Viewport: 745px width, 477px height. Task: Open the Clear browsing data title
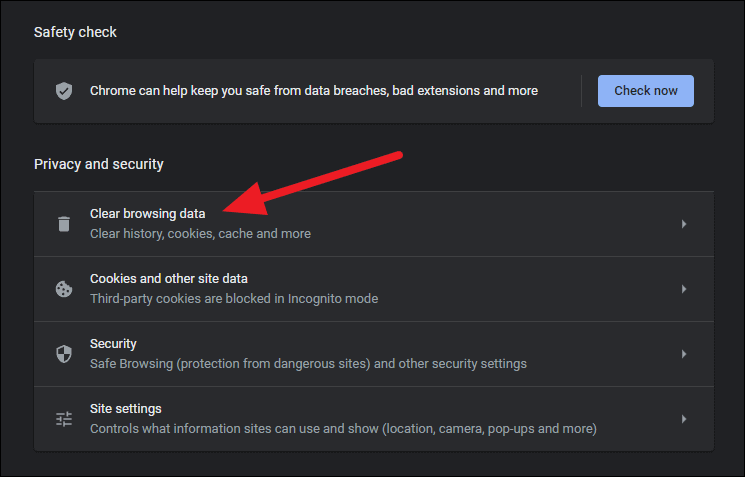pos(147,214)
